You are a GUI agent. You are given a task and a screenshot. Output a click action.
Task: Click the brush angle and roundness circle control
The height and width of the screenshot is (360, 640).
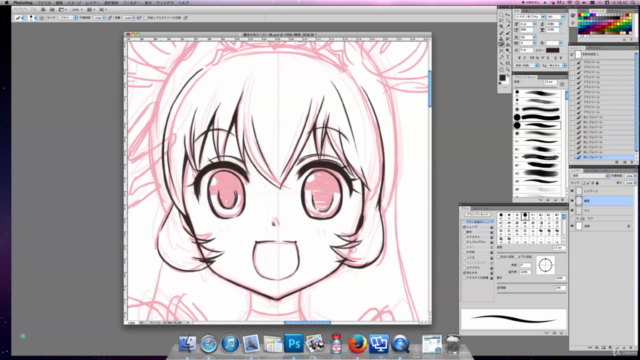click(546, 265)
